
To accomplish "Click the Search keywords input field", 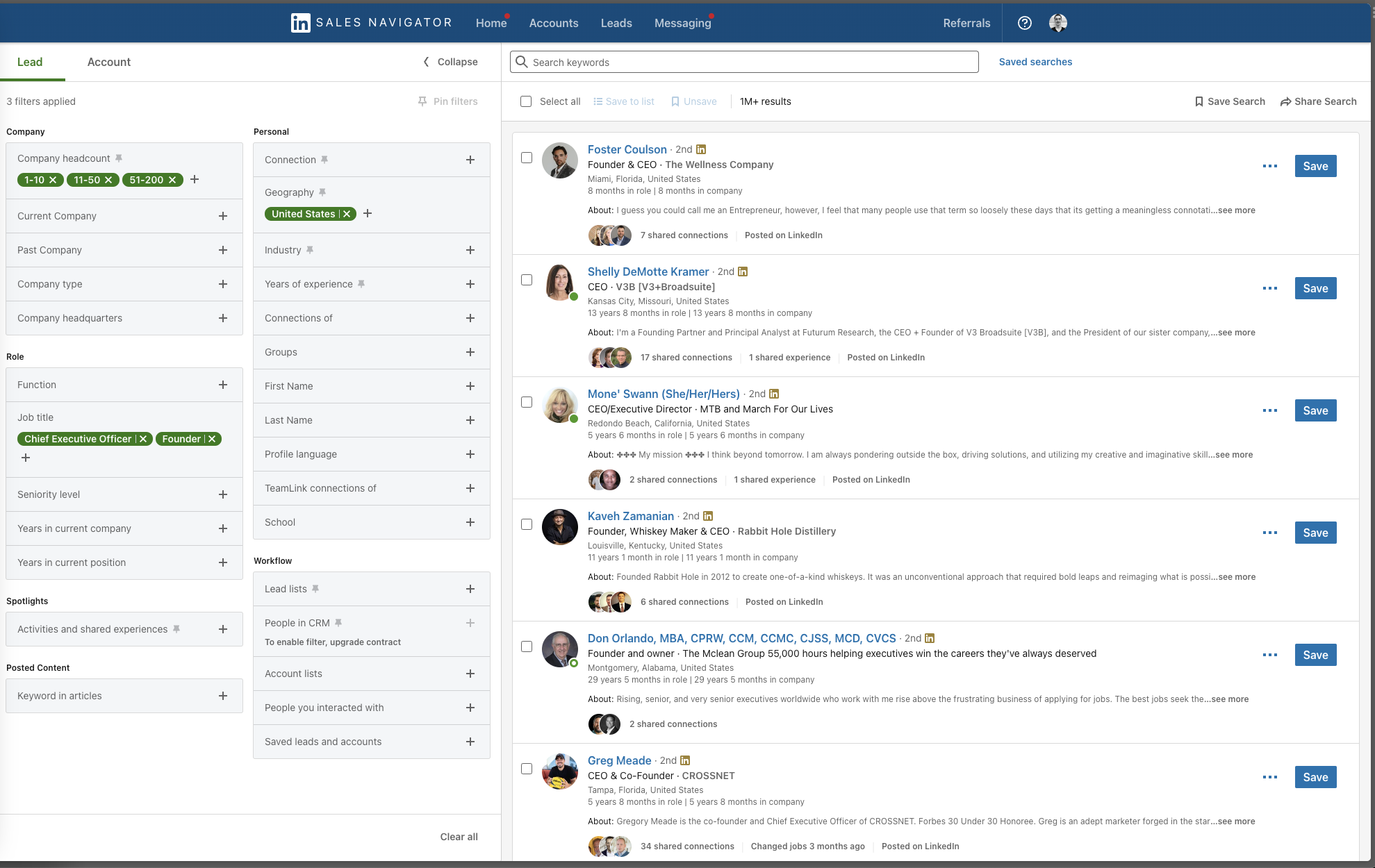I will pyautogui.click(x=744, y=62).
